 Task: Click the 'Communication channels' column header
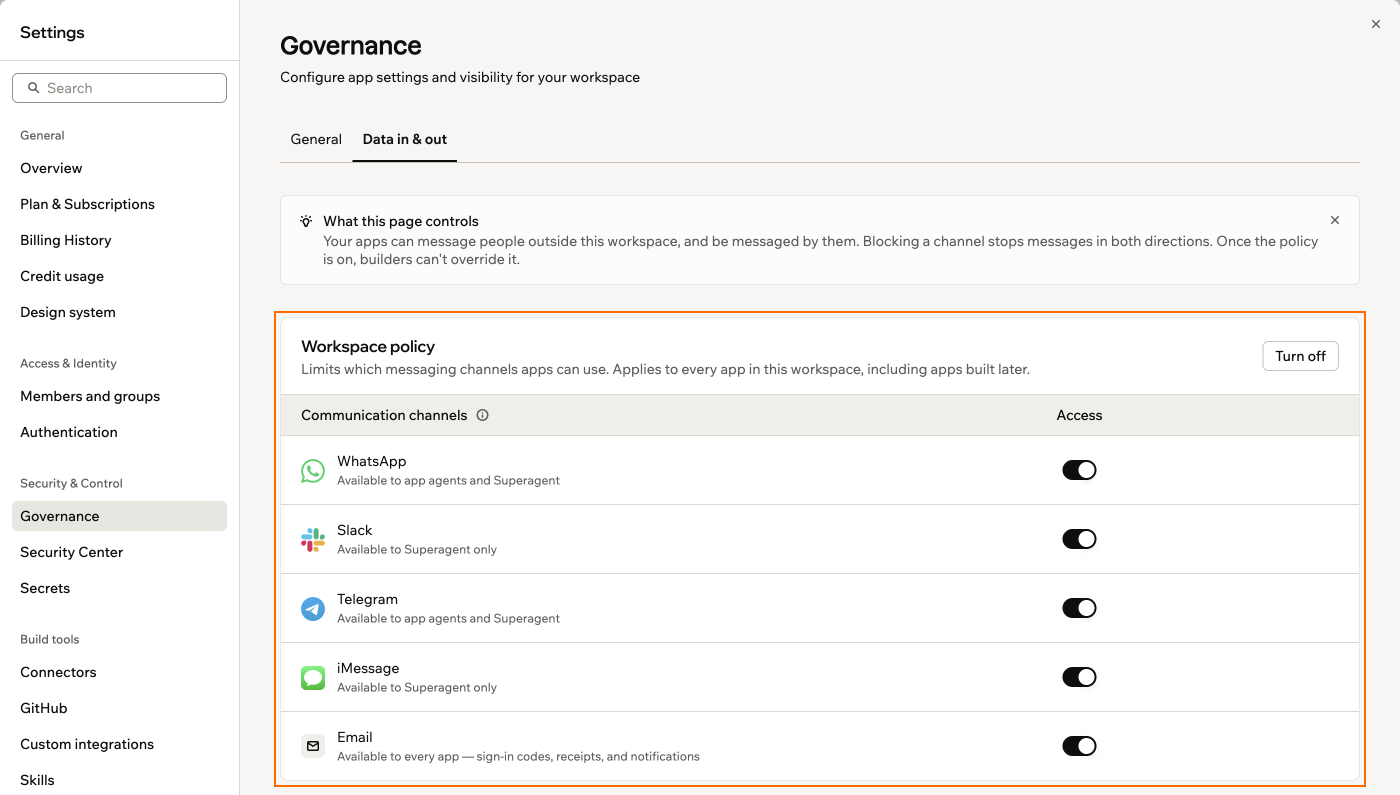tap(384, 415)
